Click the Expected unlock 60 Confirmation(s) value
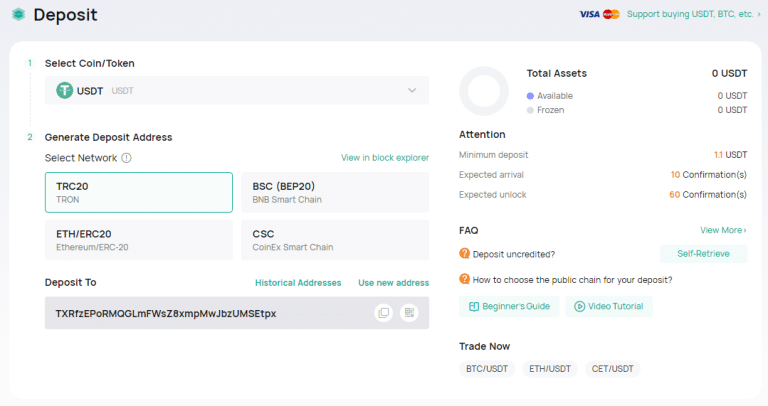This screenshot has height=406, width=768. coord(708,194)
